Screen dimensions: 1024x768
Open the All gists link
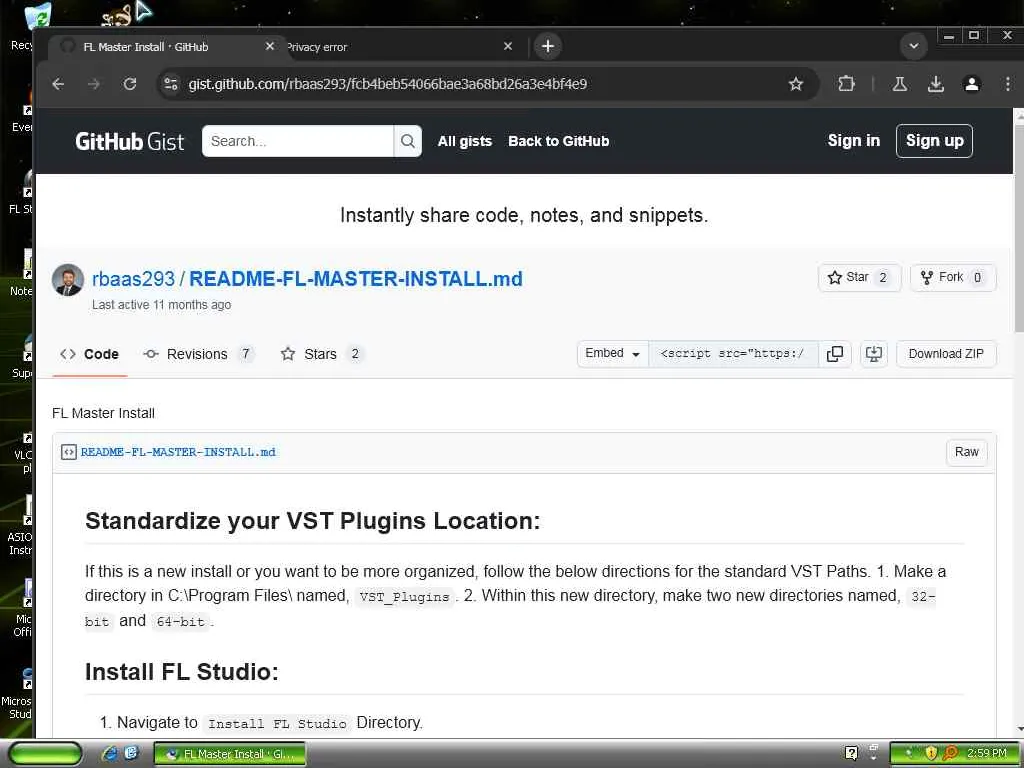point(464,141)
